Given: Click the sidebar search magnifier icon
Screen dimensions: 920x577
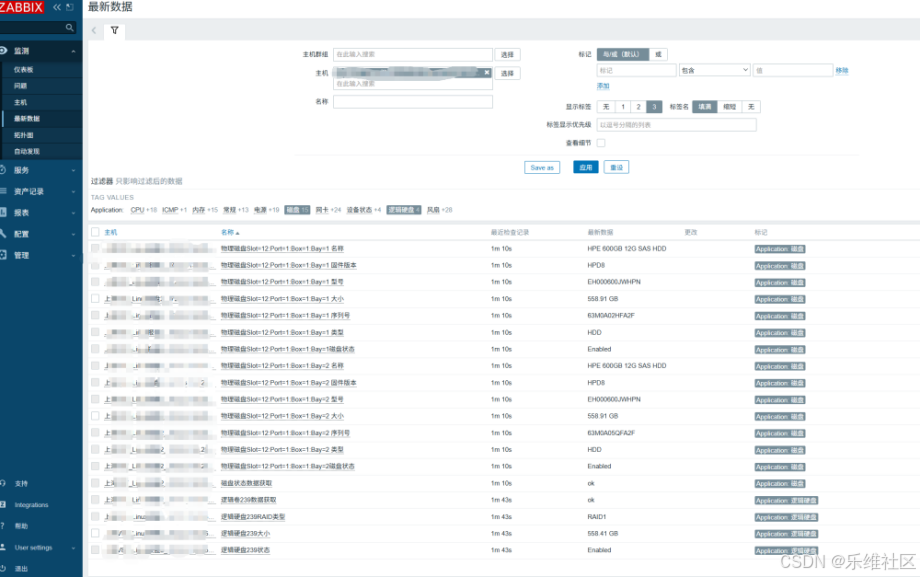Looking at the screenshot, I should coord(70,27).
